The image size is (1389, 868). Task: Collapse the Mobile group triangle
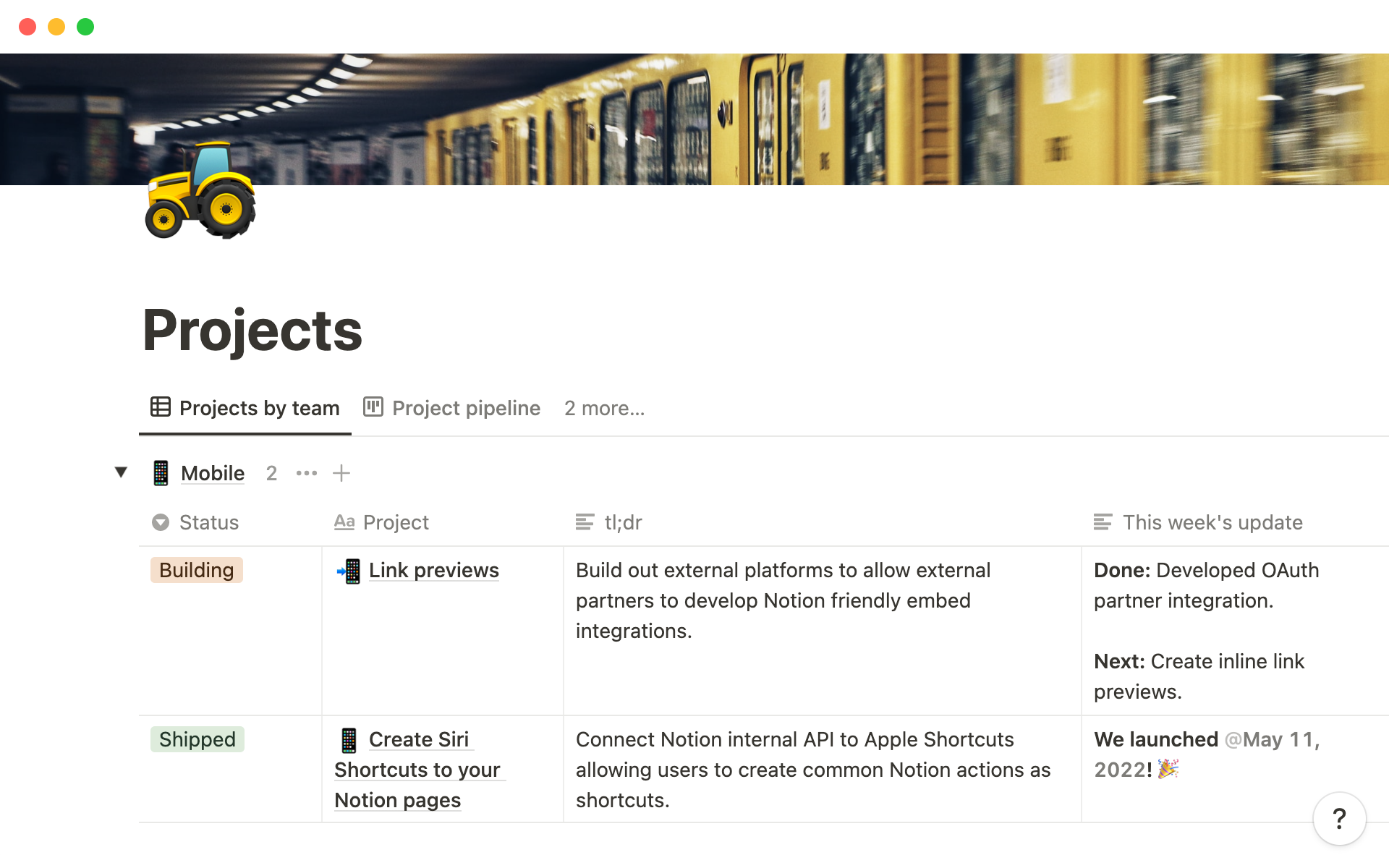tap(121, 472)
